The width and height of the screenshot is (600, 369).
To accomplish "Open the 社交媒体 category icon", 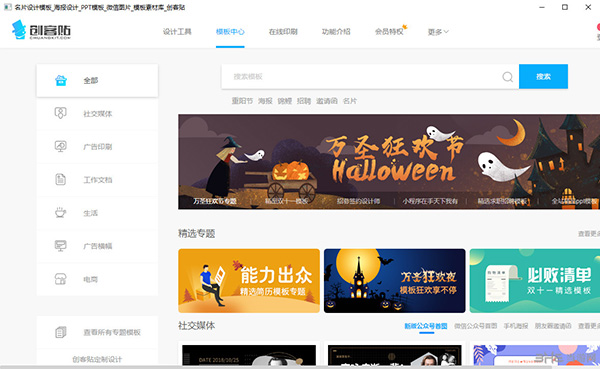I will pyautogui.click(x=60, y=113).
